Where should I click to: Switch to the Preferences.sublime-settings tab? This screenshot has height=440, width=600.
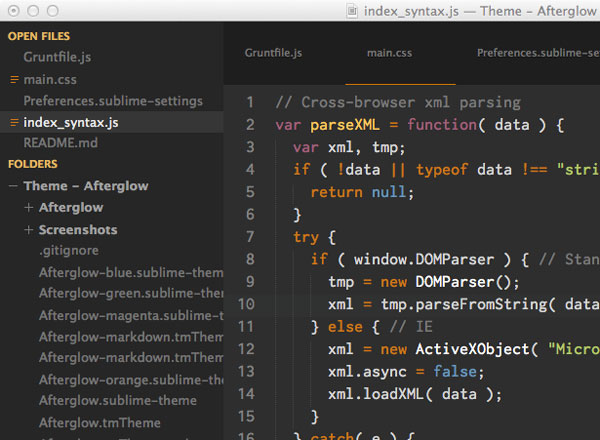(x=538, y=53)
